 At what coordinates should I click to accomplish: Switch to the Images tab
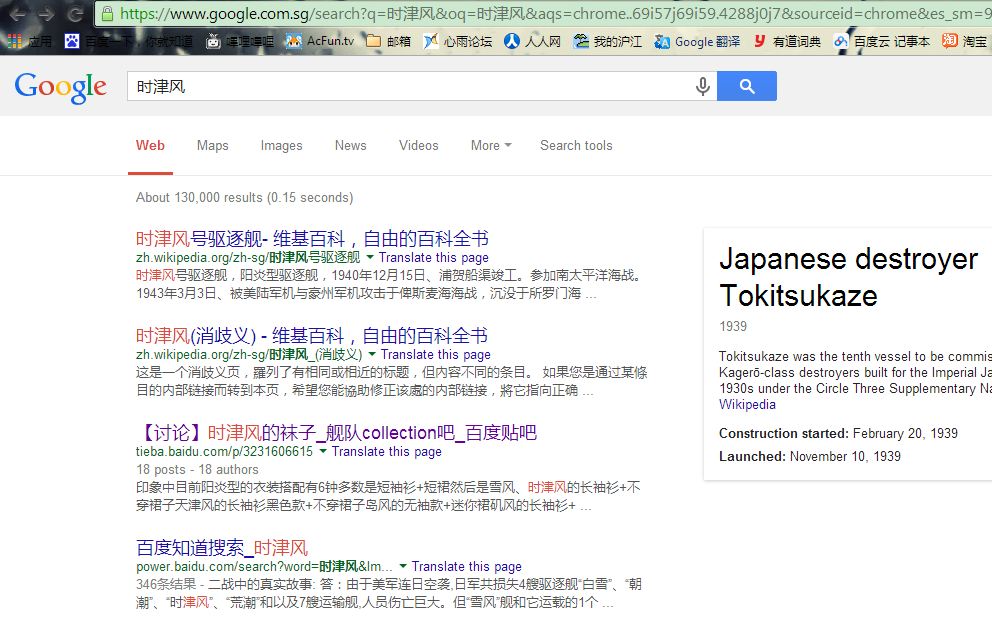[x=281, y=146]
